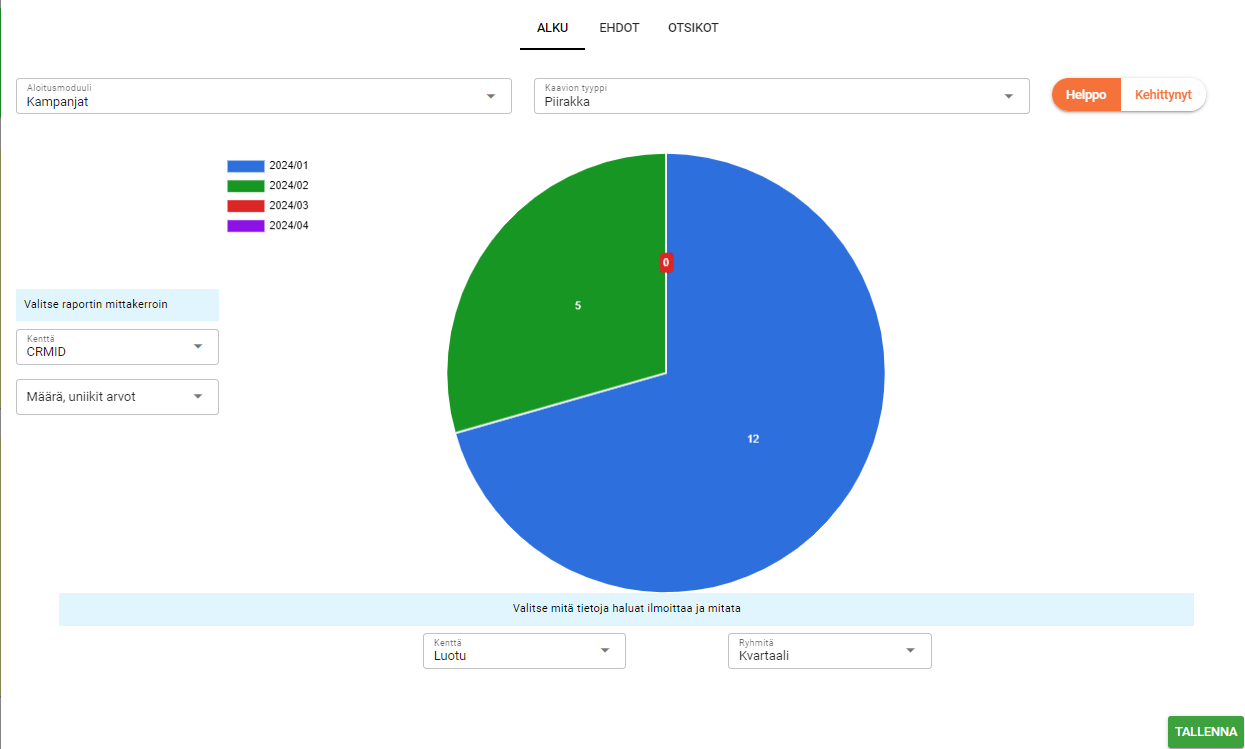Open the Aloitusmoduuli Kampanjat dropdown

(263, 96)
